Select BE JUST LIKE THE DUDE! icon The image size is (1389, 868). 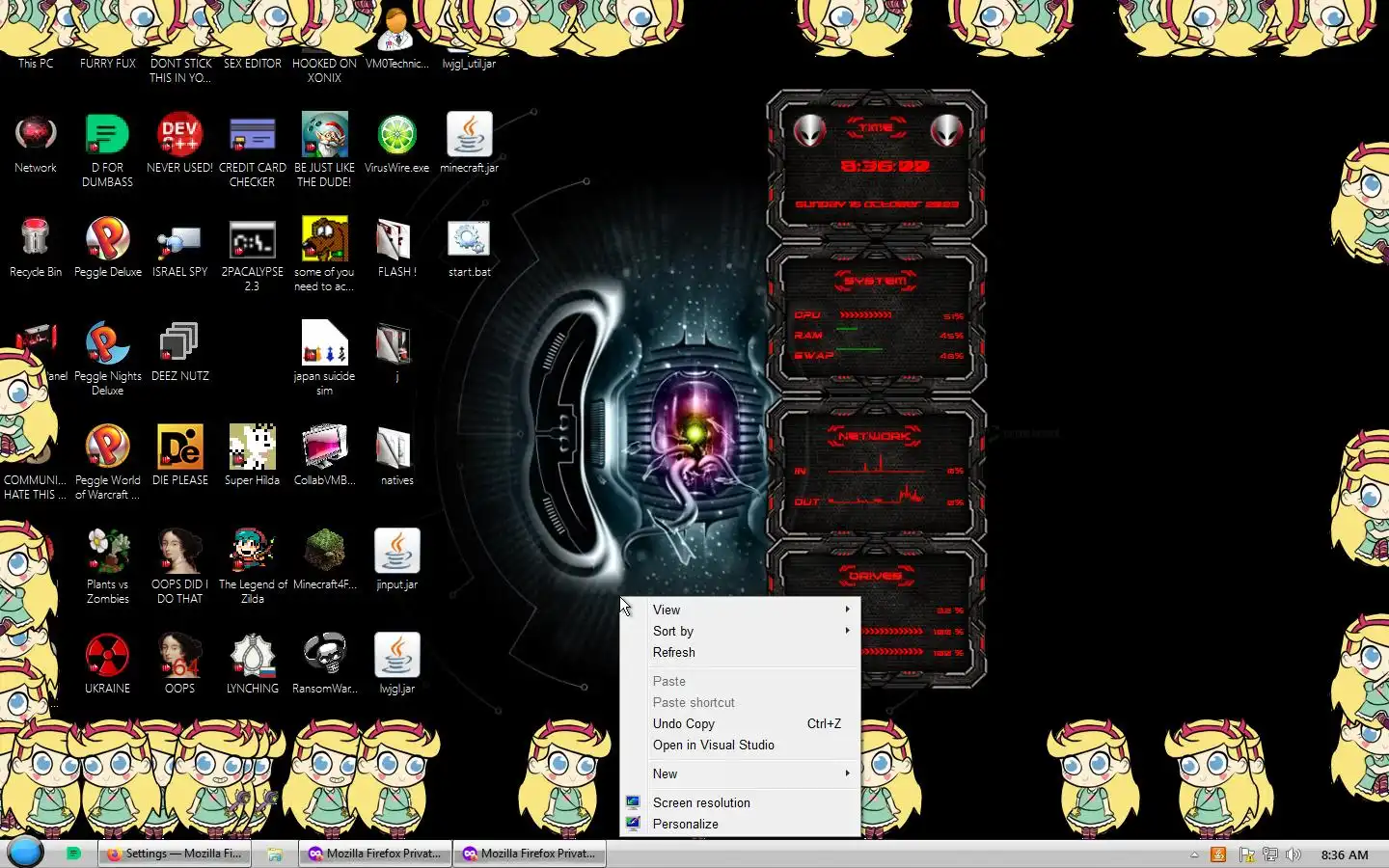tap(324, 149)
